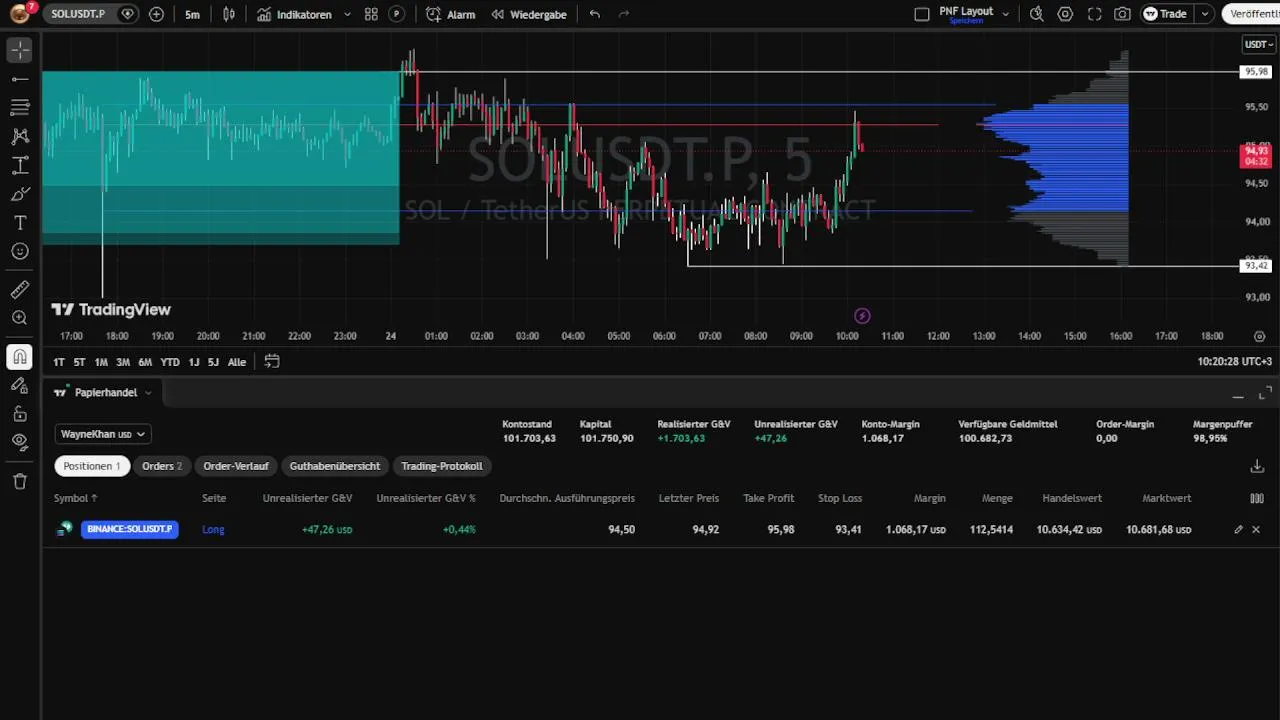Select the 3M time range
This screenshot has width=1280, height=720.
tap(123, 362)
